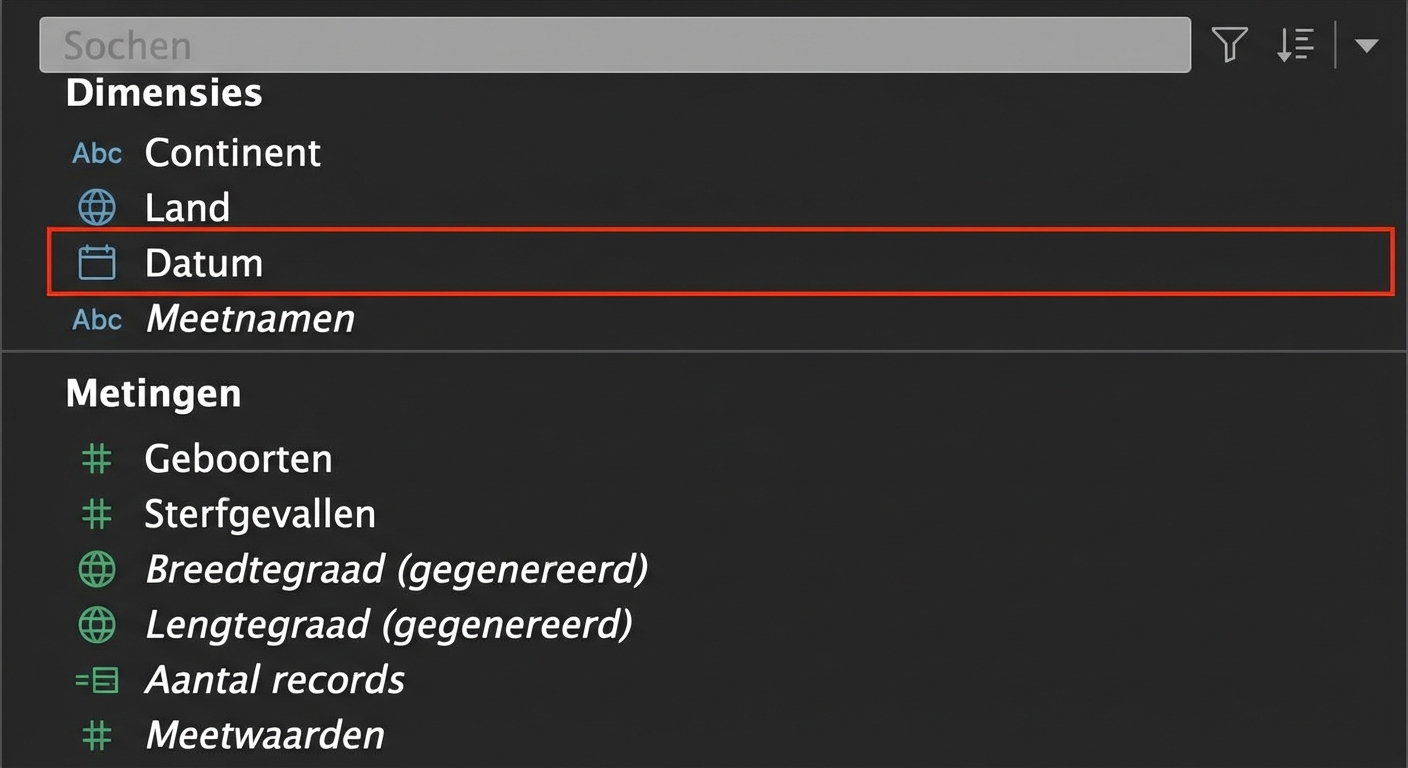
Task: Click the sort fields icon
Action: click(1295, 45)
